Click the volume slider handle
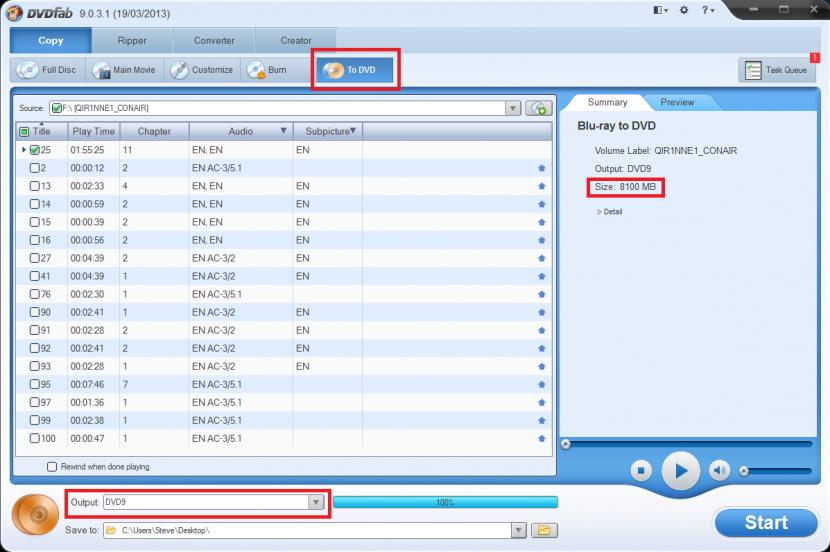This screenshot has height=552, width=830. tap(744, 470)
